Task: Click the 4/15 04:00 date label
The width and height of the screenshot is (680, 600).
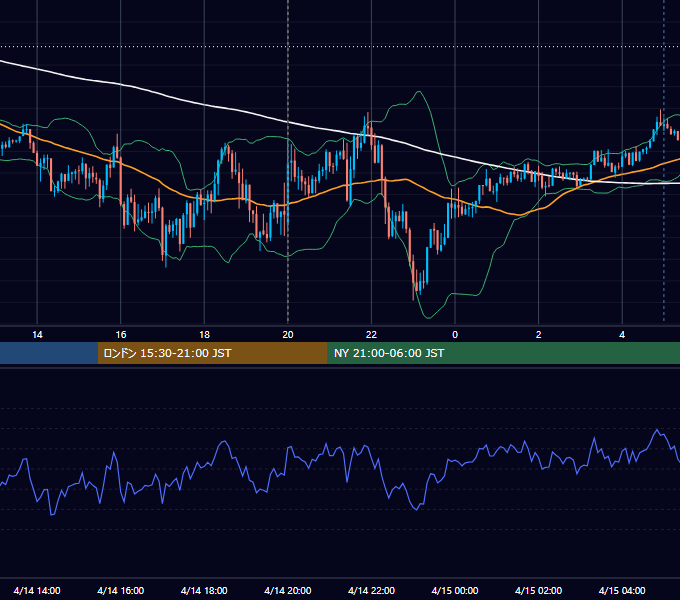Action: pyautogui.click(x=622, y=590)
